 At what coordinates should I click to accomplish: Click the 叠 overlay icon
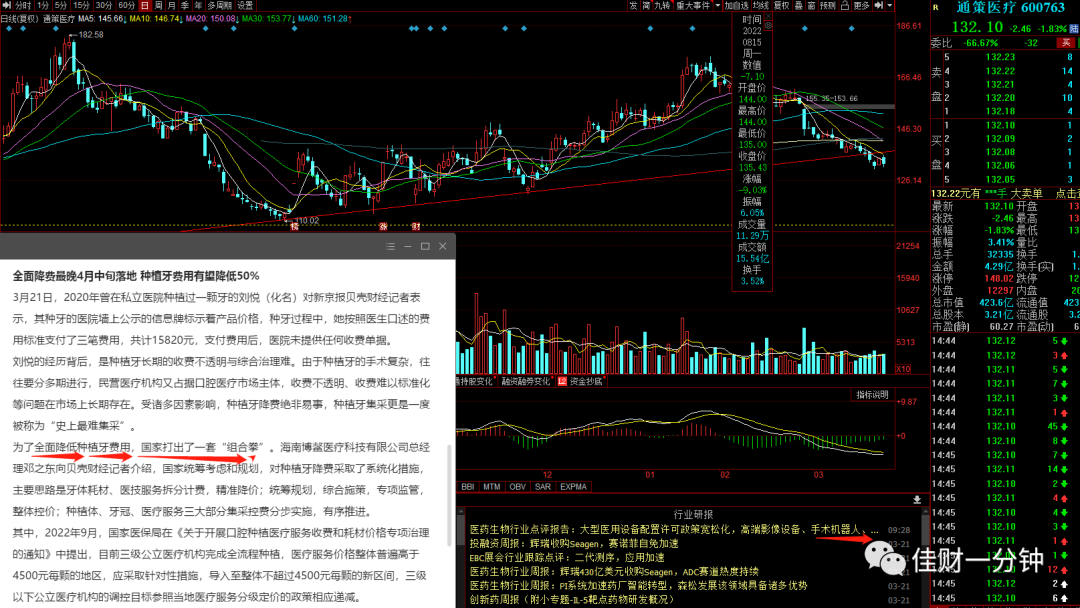(x=799, y=5)
